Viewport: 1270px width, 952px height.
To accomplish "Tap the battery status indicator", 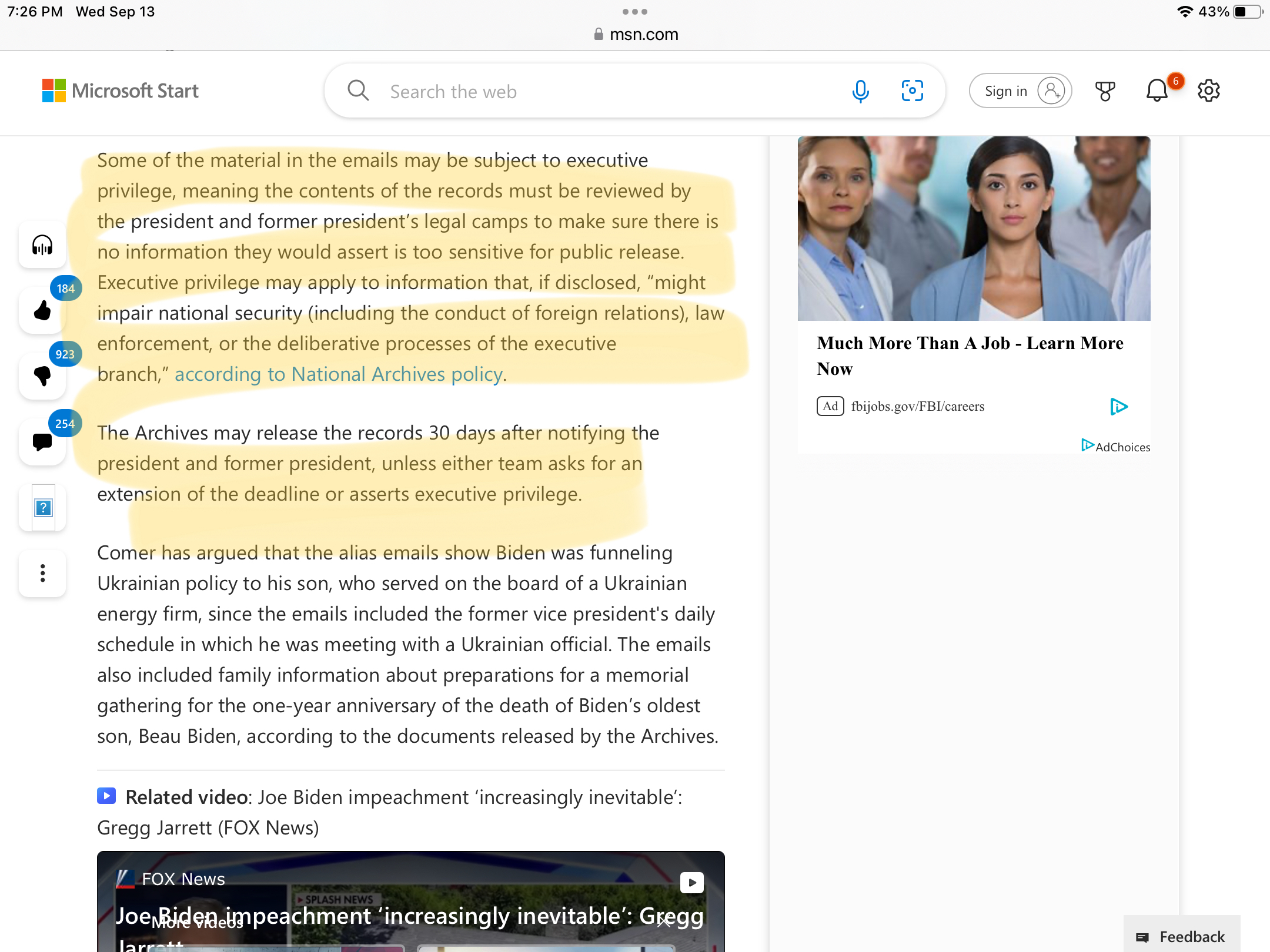I will coord(1247,12).
